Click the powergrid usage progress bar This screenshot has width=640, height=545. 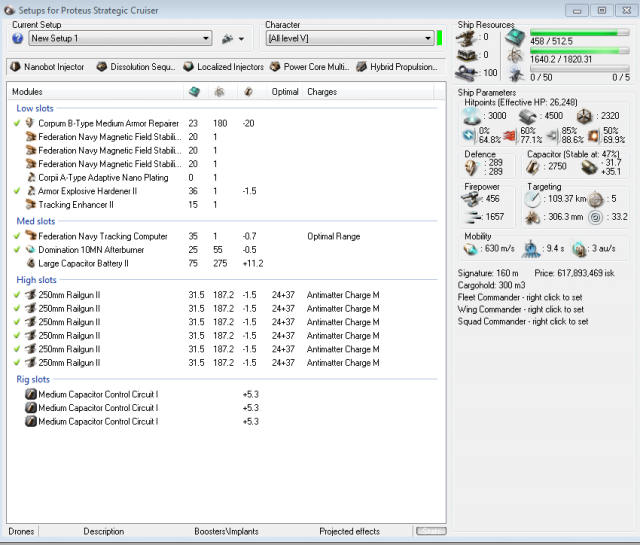click(580, 51)
